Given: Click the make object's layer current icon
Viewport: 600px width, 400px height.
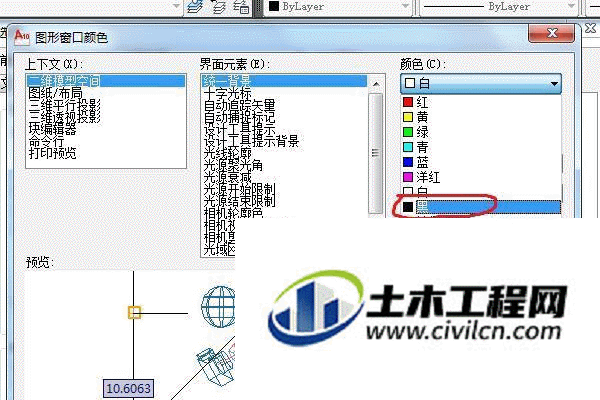Looking at the screenshot, I should click(x=195, y=7).
